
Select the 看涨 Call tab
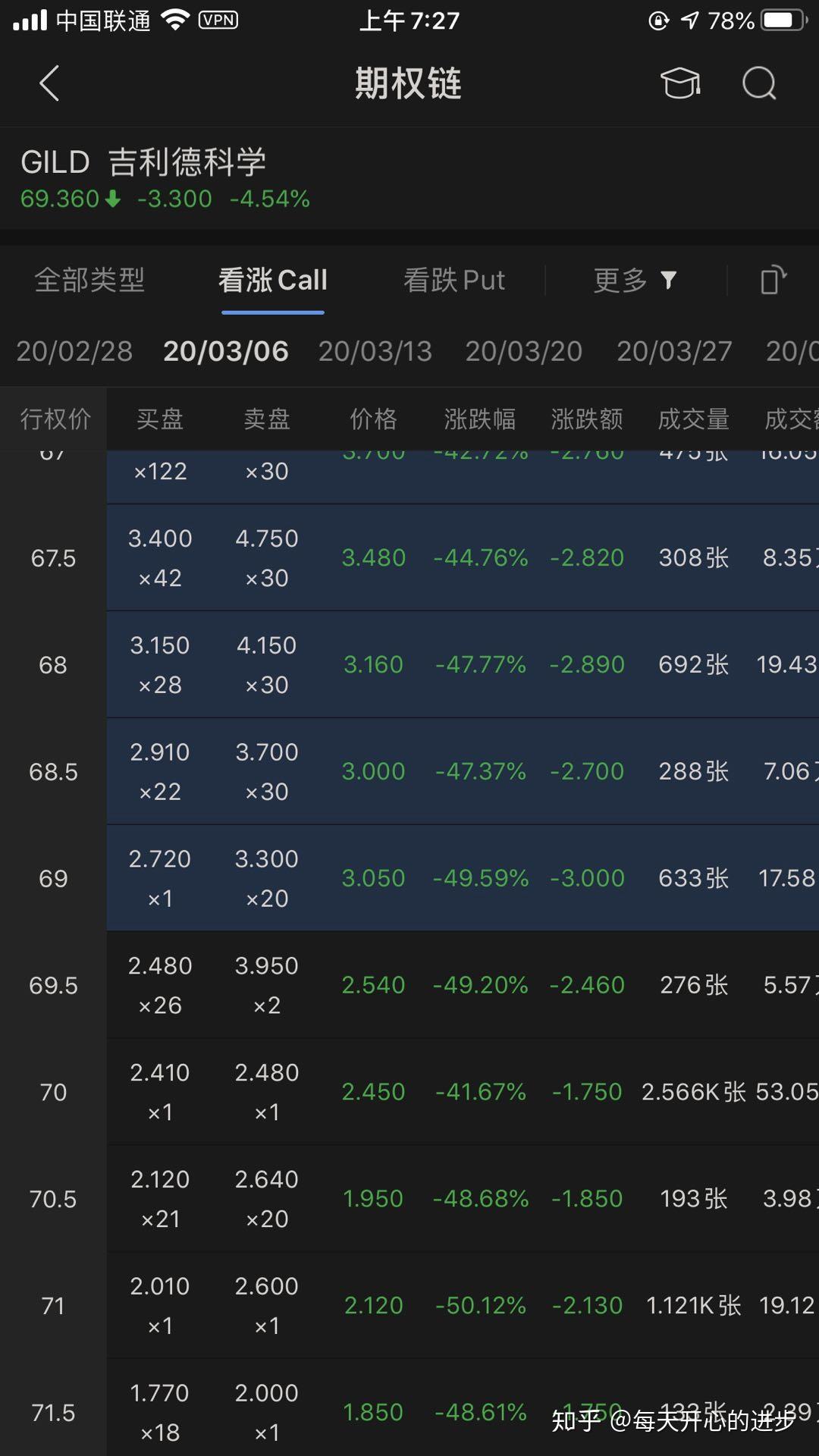click(273, 281)
